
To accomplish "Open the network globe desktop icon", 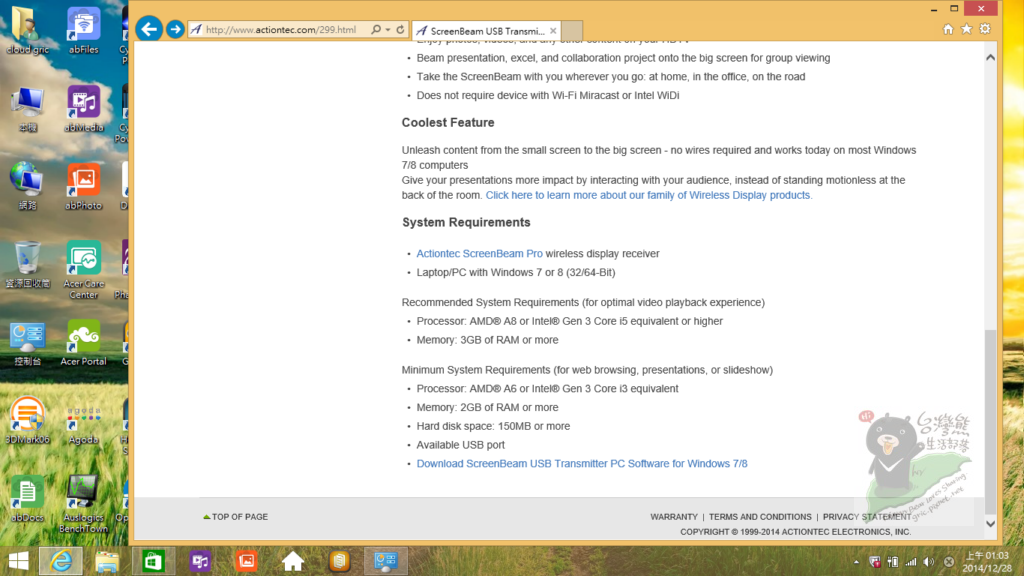I will (27, 186).
